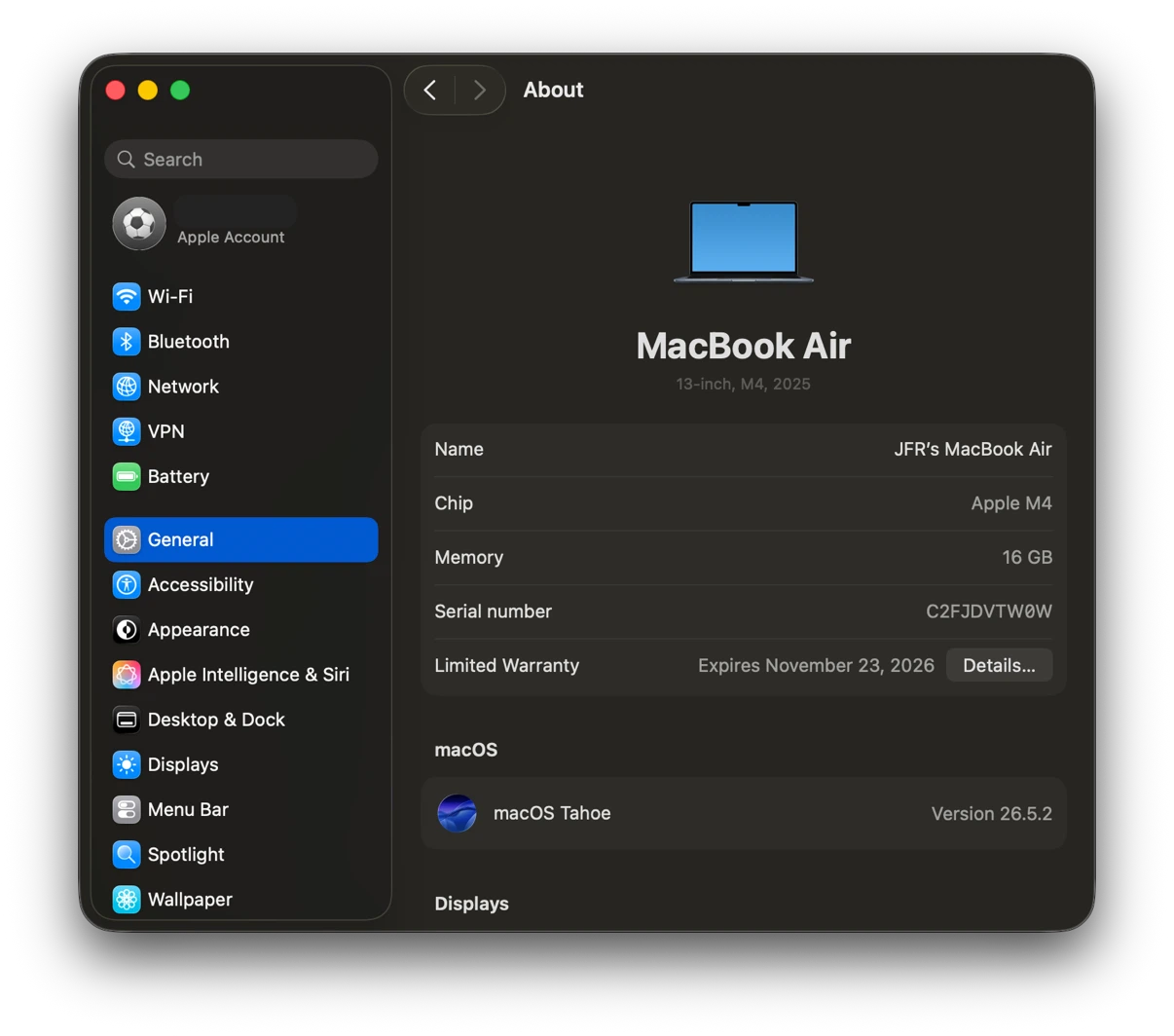Click the serial number C2FJDVTW0W
Viewport: 1174px width, 1036px height.
click(x=989, y=611)
